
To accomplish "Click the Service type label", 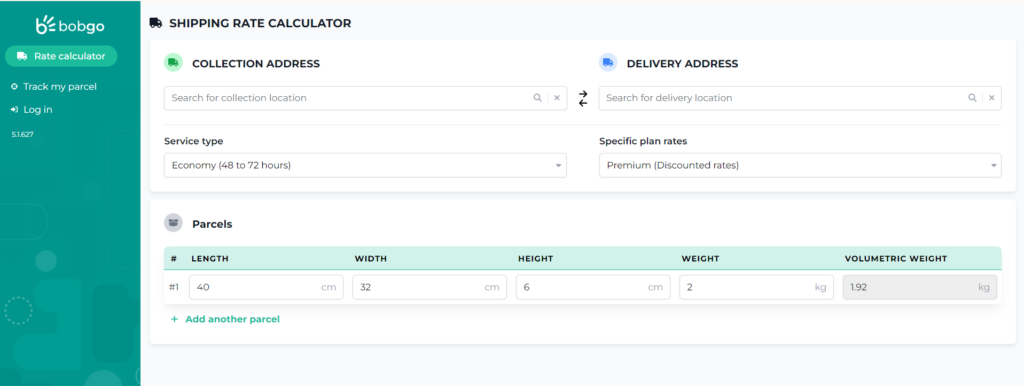I will pos(193,141).
